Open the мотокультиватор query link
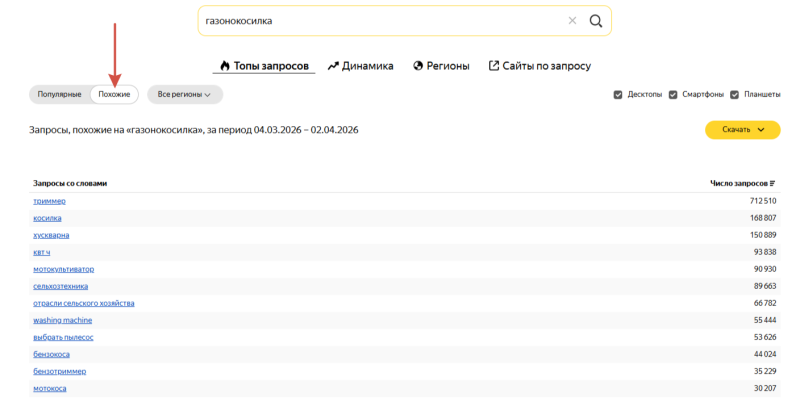 [64, 269]
